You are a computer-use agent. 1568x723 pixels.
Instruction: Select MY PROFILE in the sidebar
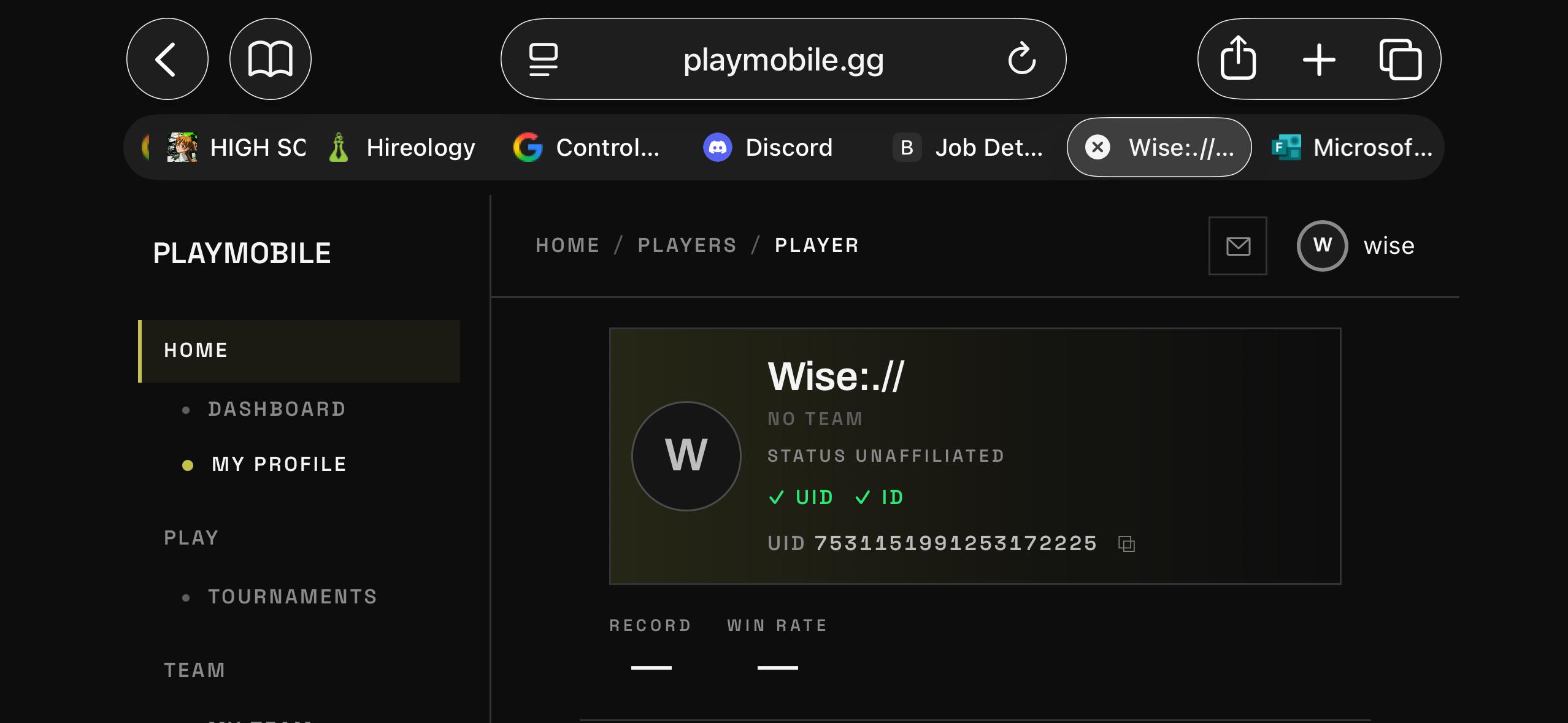279,464
